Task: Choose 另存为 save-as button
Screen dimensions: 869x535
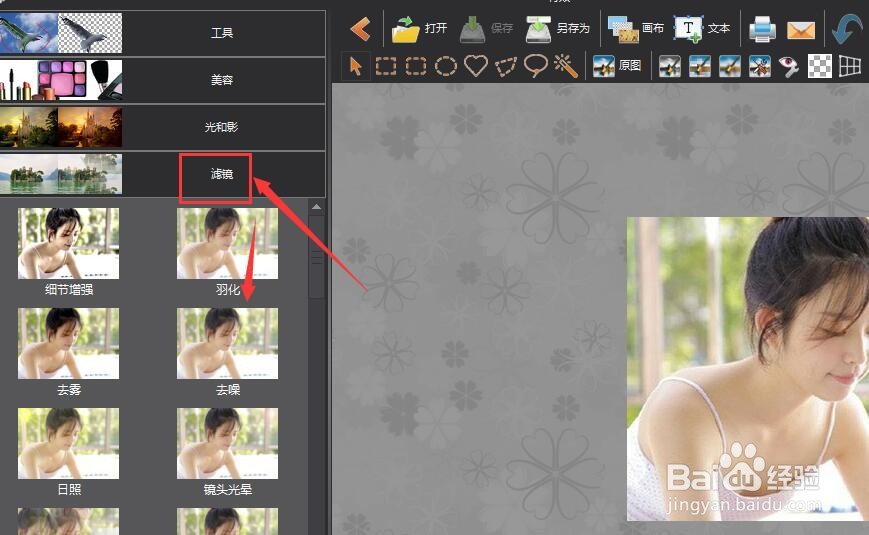Action: [x=558, y=29]
